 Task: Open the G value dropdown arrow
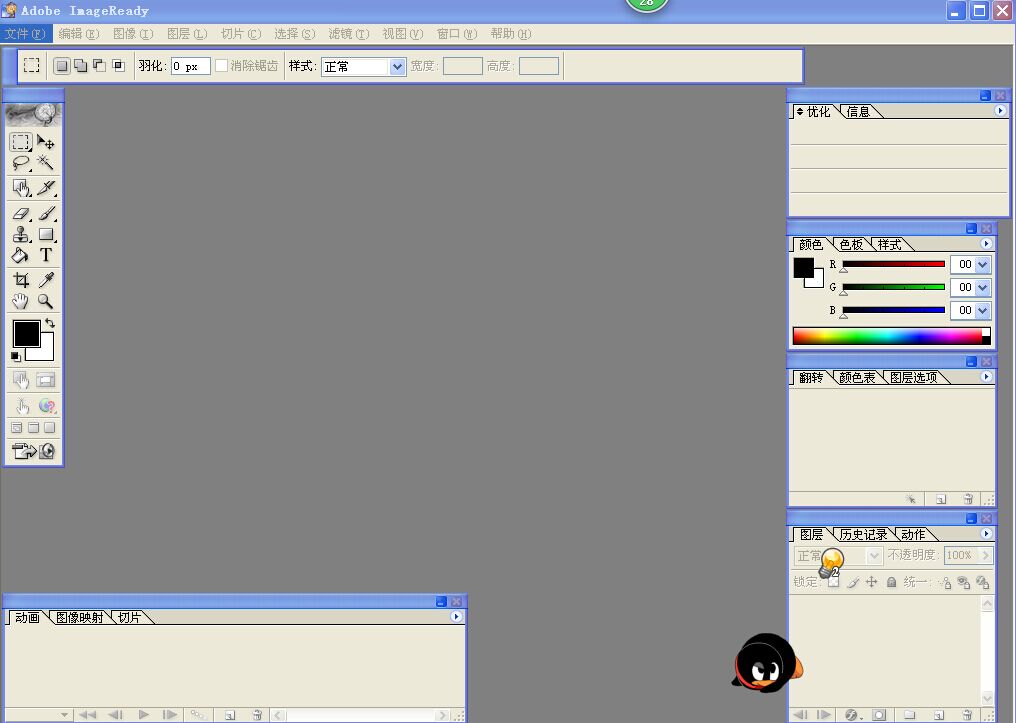[982, 287]
